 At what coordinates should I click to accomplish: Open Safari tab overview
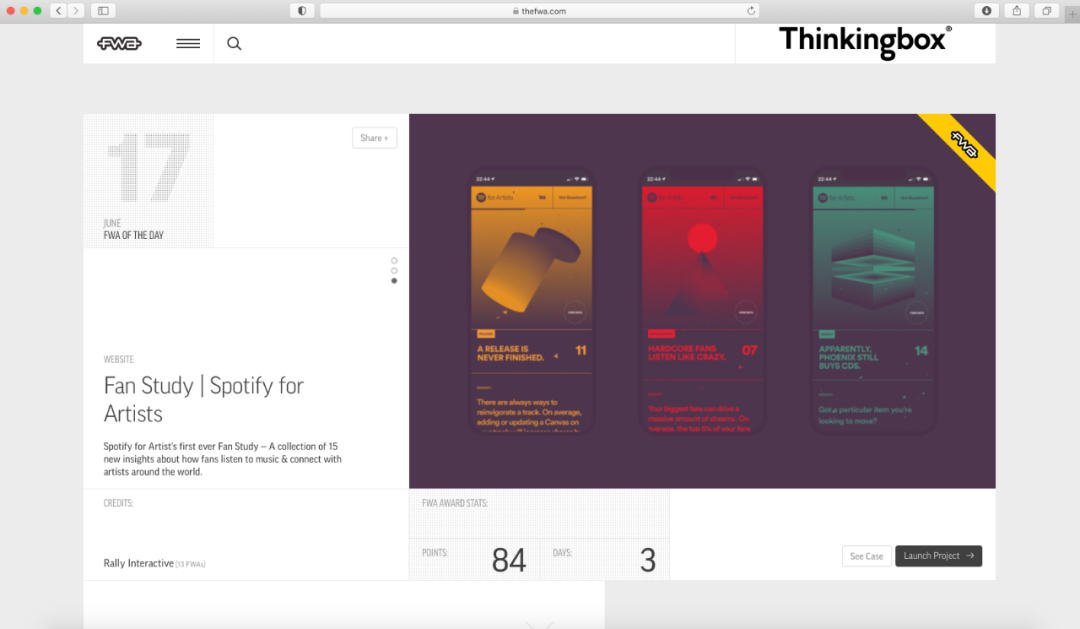tap(1047, 11)
